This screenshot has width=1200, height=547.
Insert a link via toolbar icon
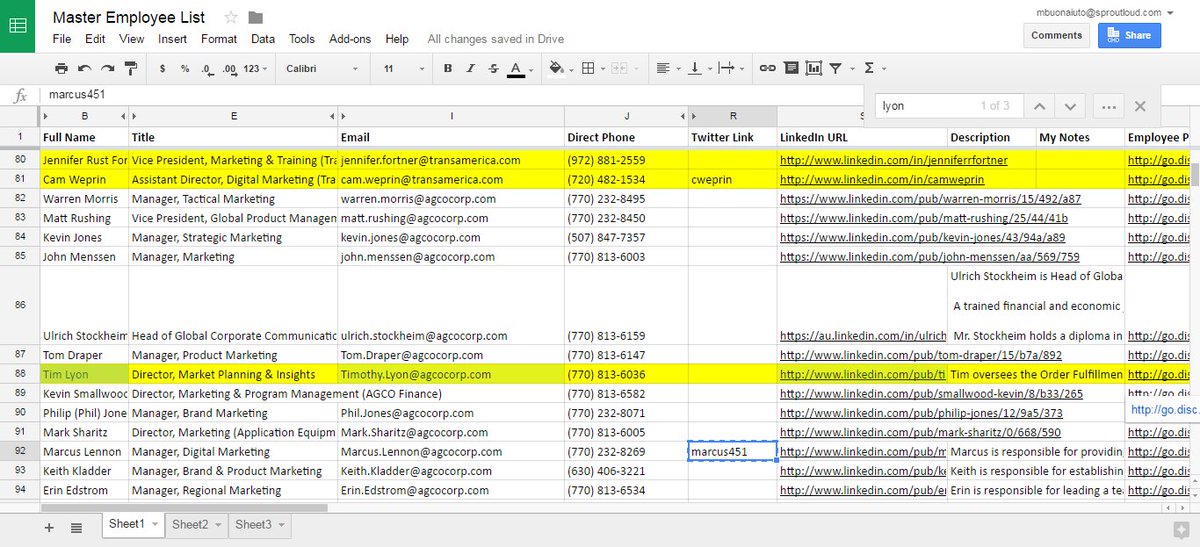pyautogui.click(x=767, y=69)
